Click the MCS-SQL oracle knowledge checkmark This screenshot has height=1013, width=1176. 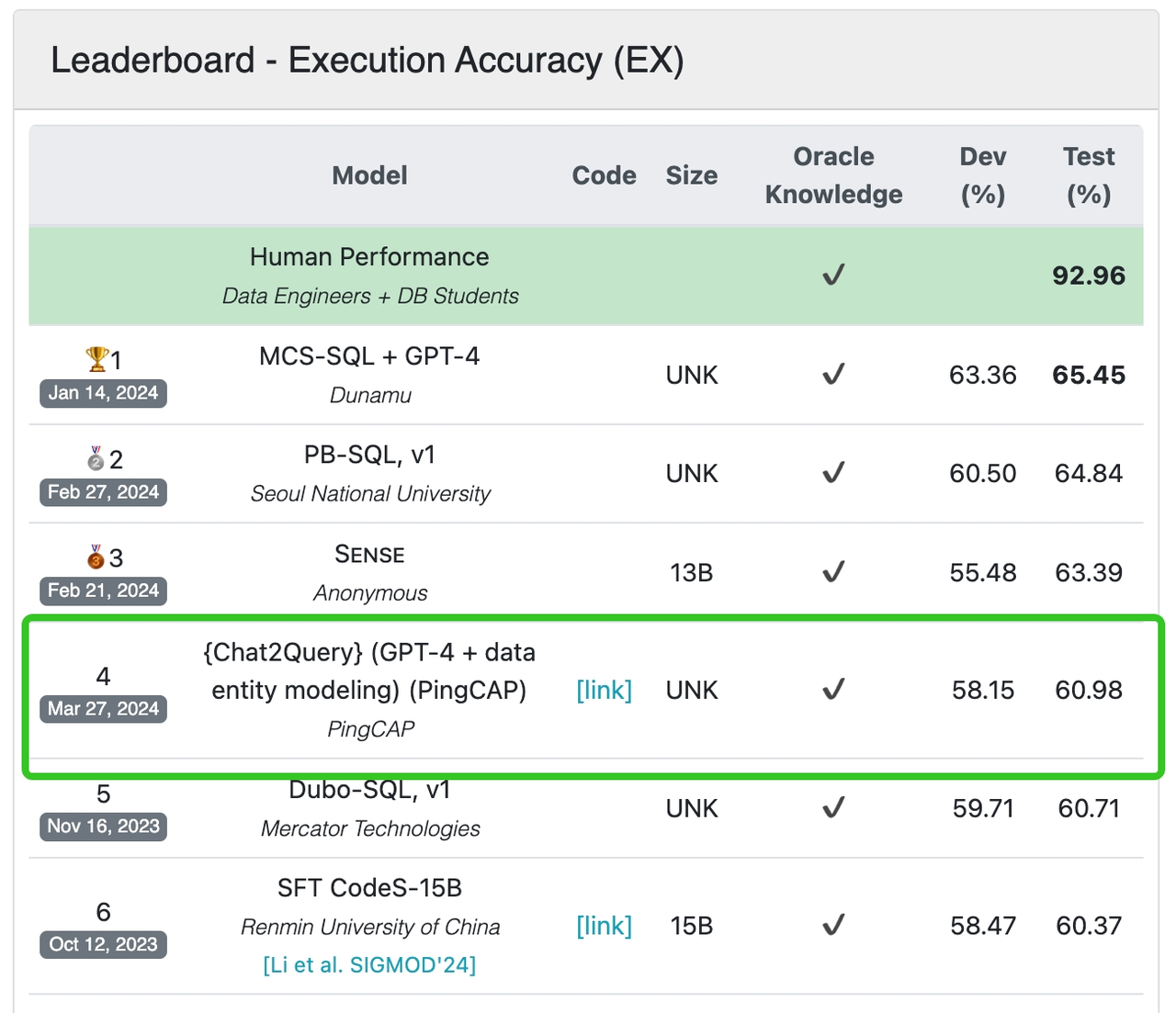[x=833, y=374]
